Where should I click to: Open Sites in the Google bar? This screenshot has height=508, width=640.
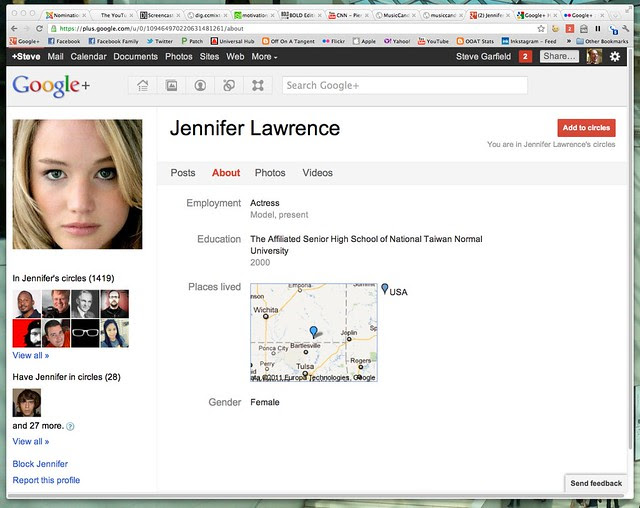pos(209,57)
